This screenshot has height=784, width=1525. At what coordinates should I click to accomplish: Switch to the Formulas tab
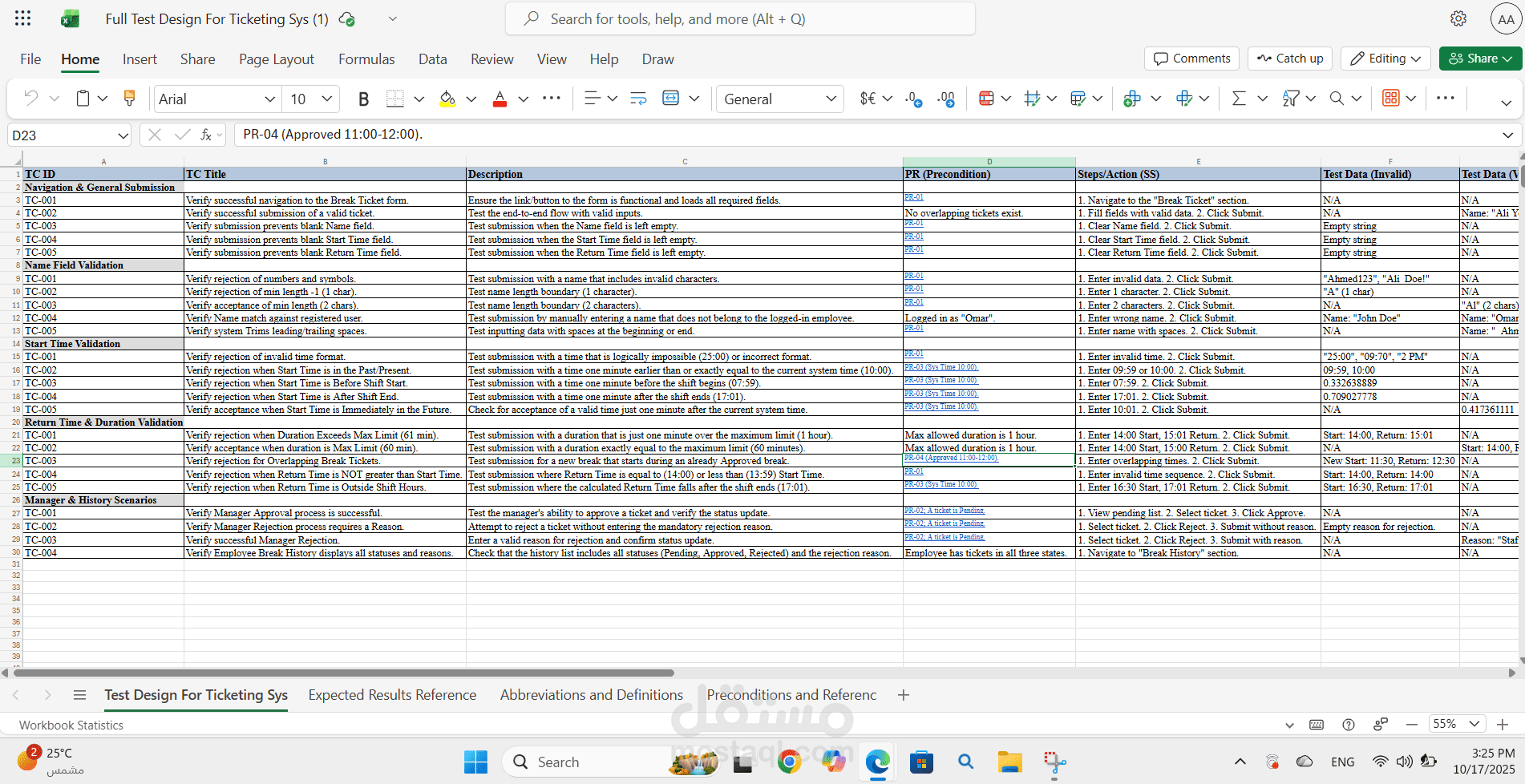click(x=366, y=59)
